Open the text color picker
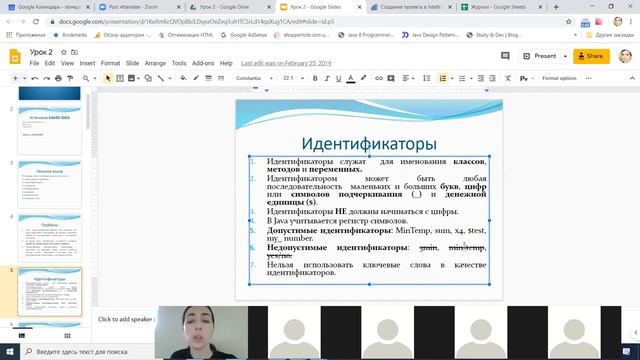 pos(351,78)
